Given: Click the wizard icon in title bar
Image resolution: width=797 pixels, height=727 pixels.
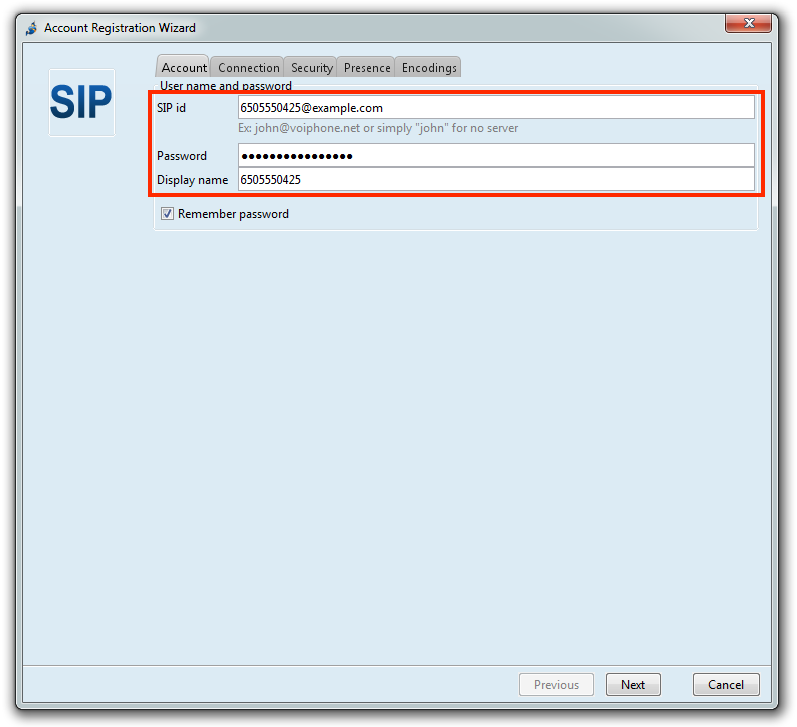Looking at the screenshot, I should 31,28.
